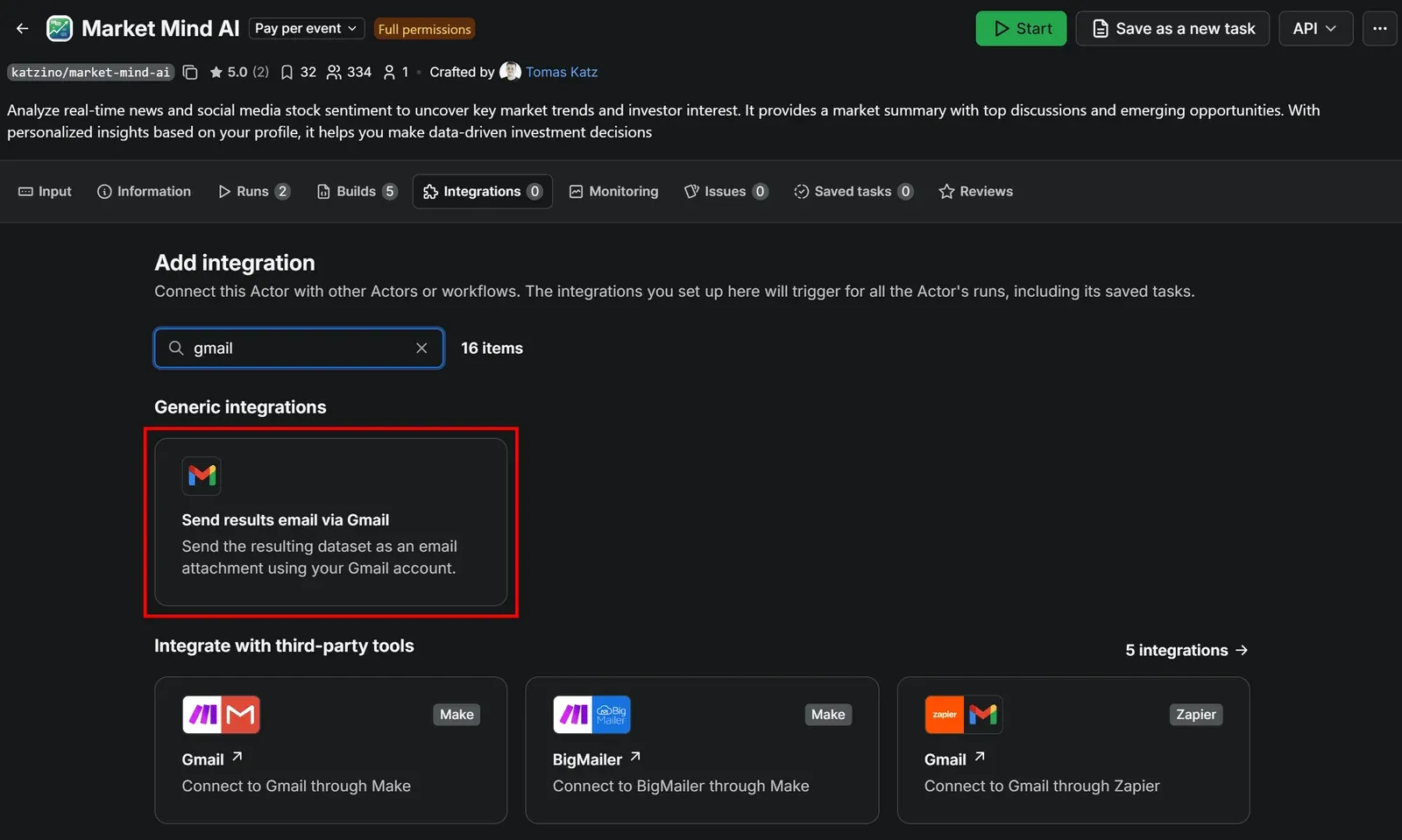Click Connect to BigMailer through Make text

pos(681,786)
